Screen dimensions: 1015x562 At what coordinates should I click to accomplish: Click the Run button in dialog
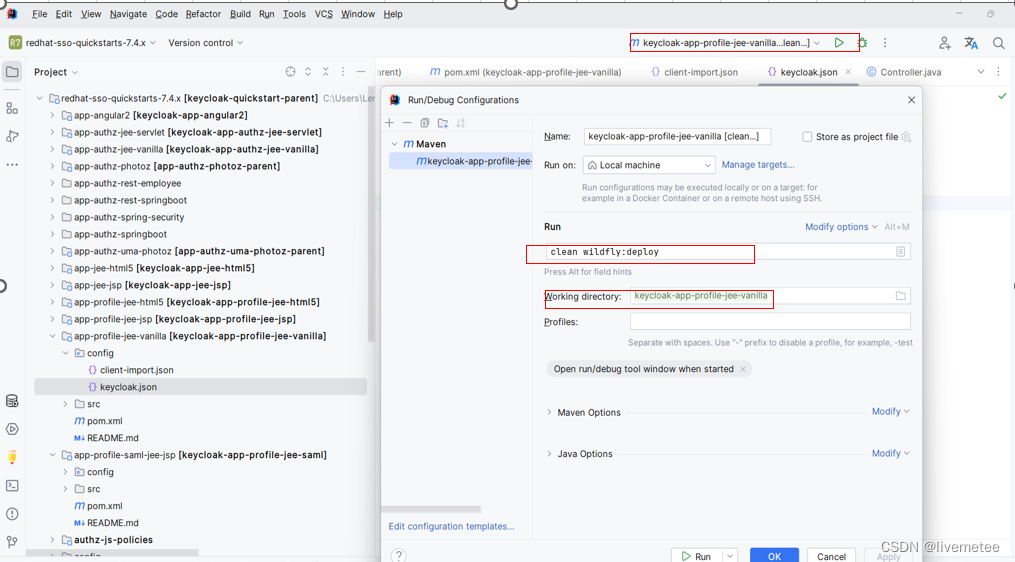(697, 556)
